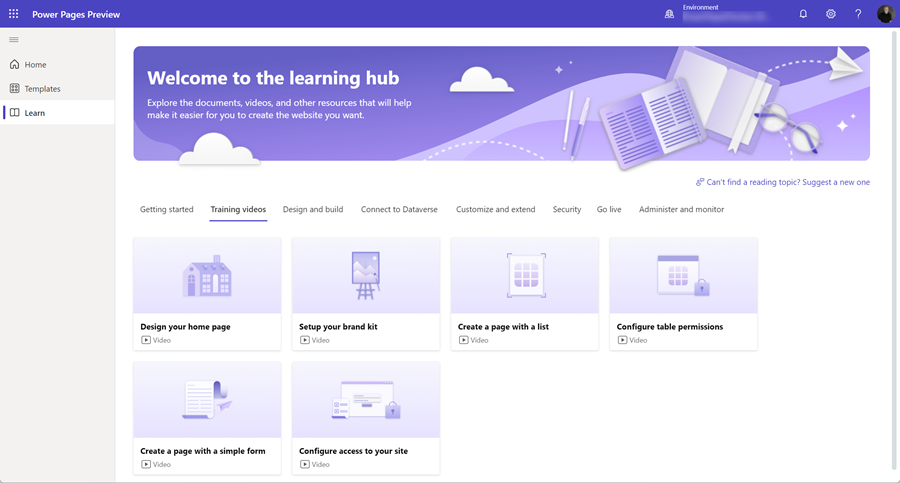Open the app launcher waffle icon
This screenshot has width=900, height=483.
14,14
